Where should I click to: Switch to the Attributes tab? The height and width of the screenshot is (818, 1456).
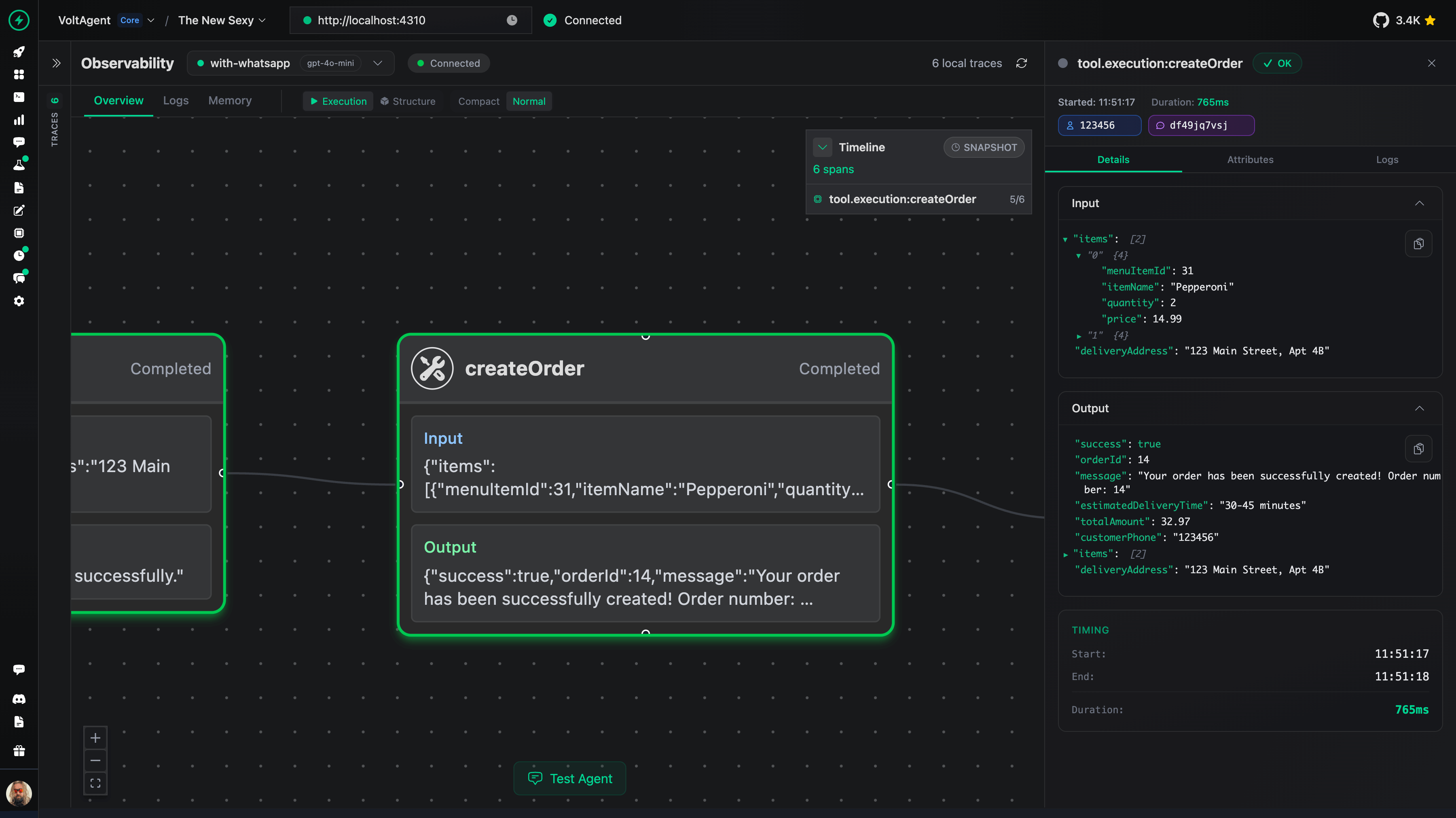1250,159
